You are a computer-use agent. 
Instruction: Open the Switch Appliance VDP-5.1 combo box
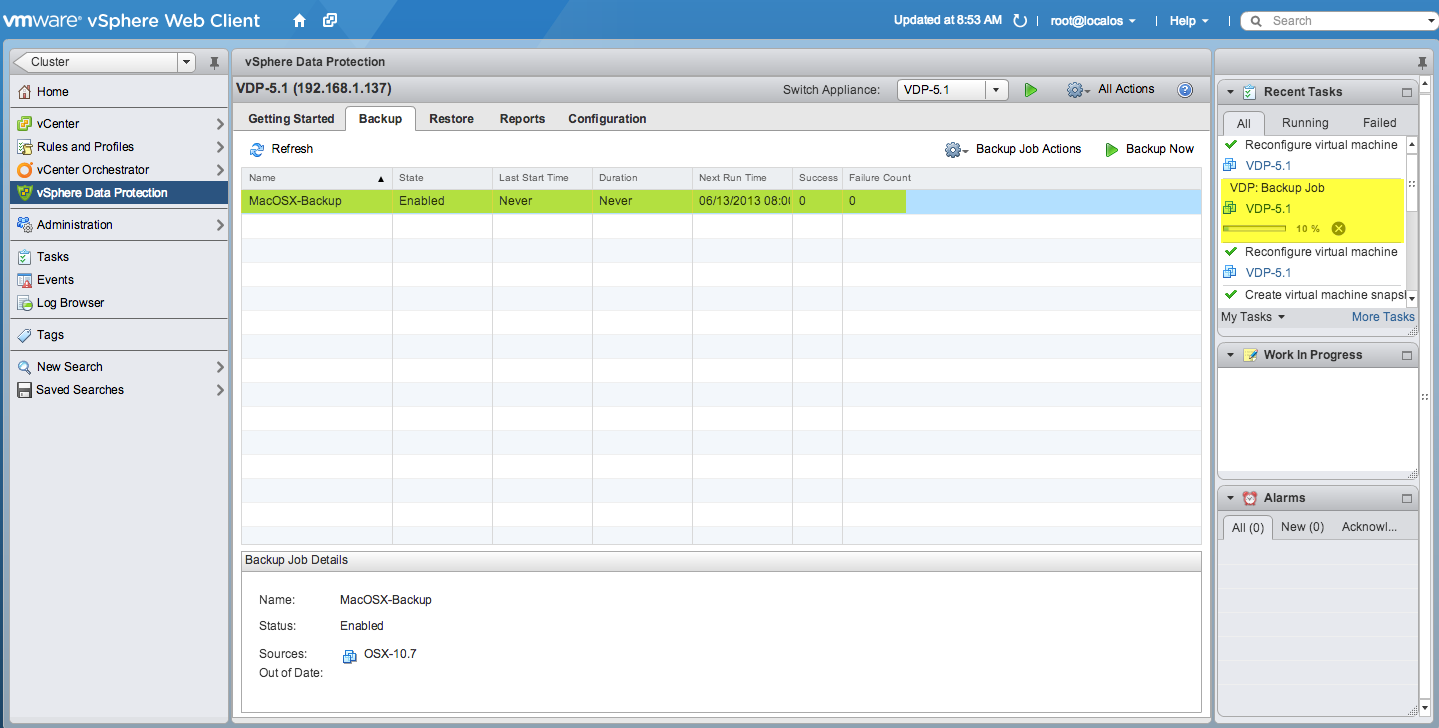pos(952,90)
